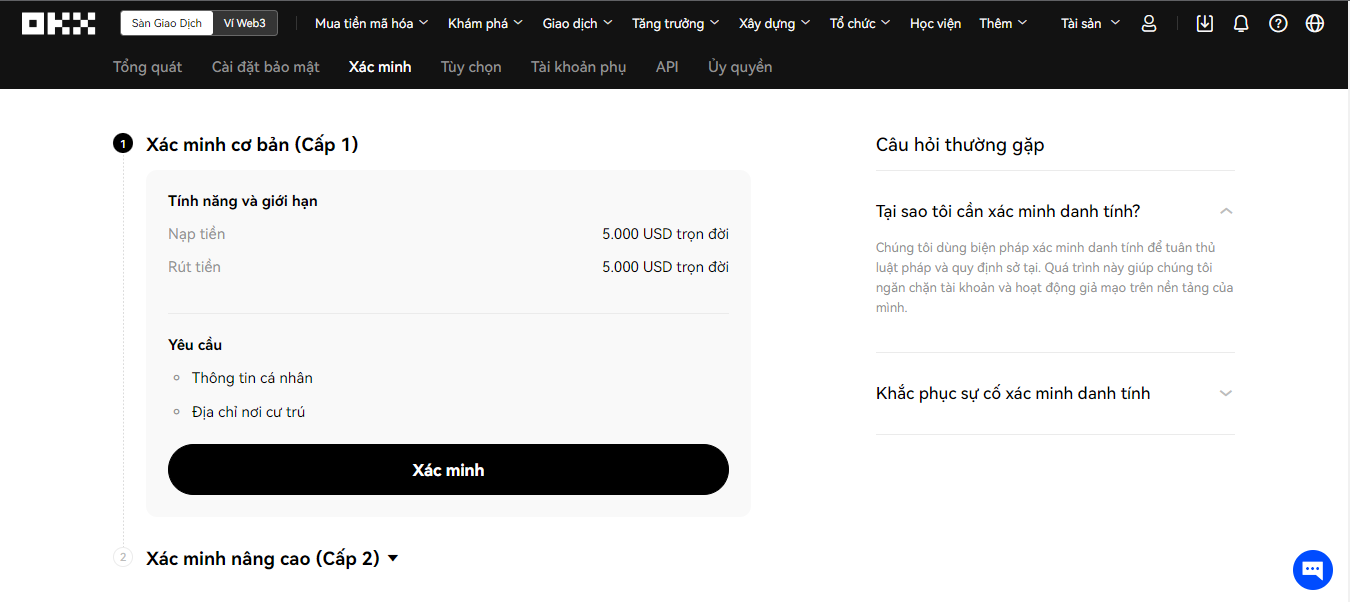Open the API tab

tap(666, 66)
